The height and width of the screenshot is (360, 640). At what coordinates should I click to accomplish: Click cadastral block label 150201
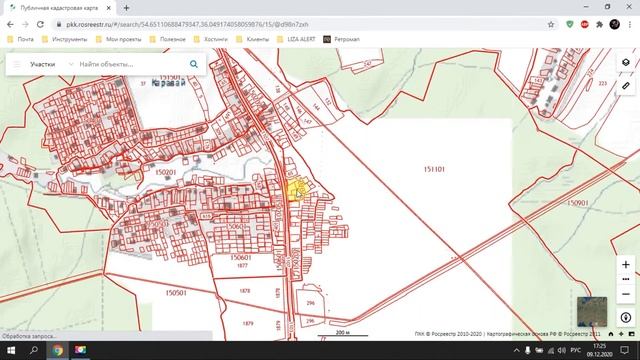(165, 172)
